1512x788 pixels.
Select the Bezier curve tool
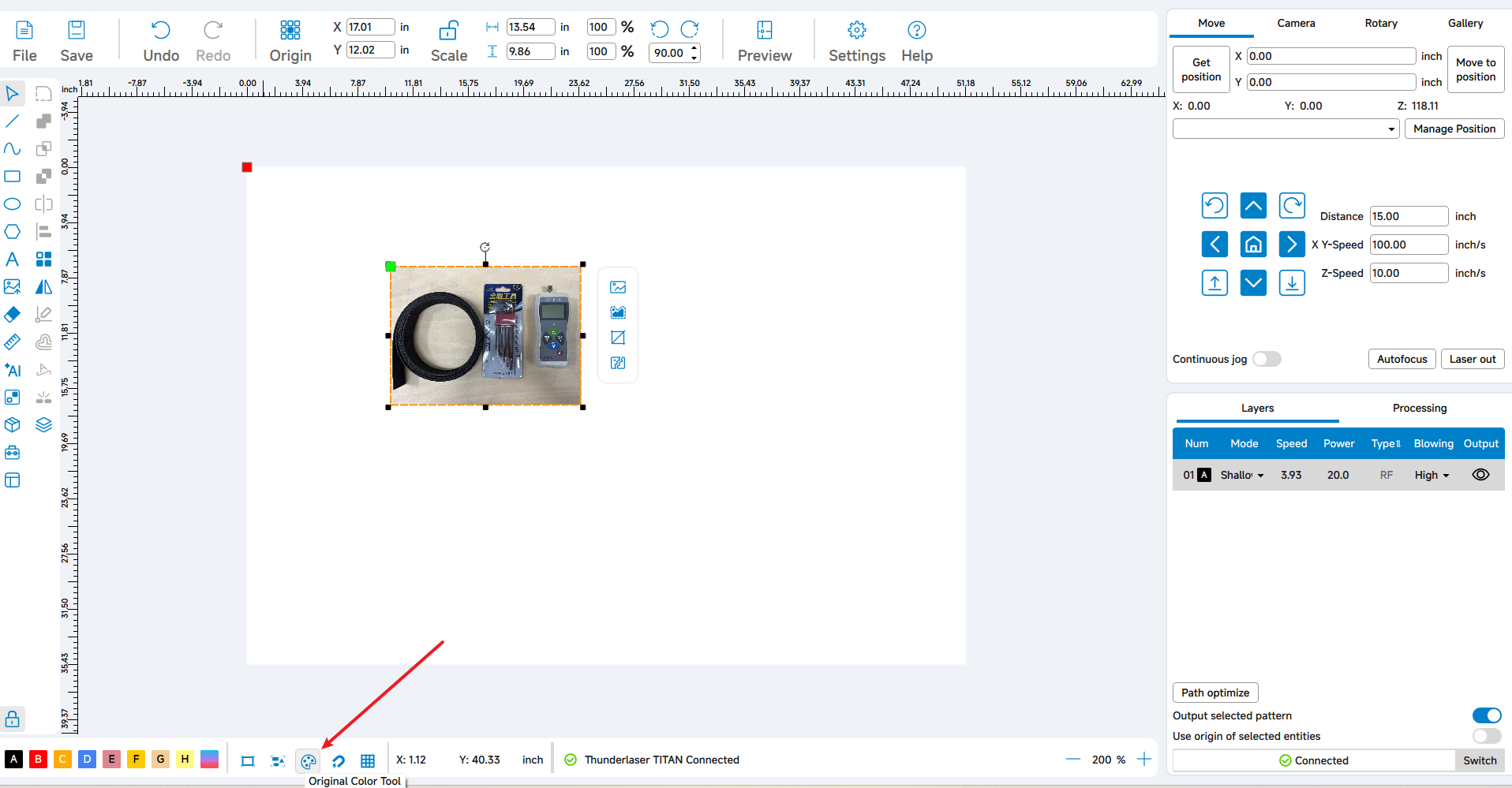pyautogui.click(x=13, y=149)
